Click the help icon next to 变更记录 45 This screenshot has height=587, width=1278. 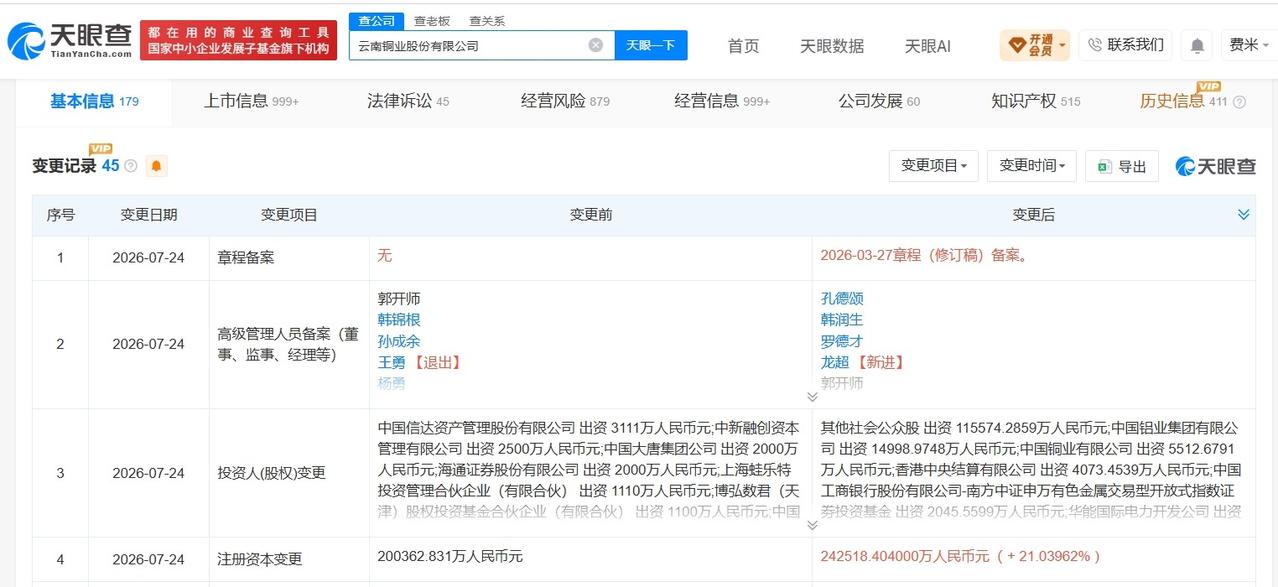(130, 166)
